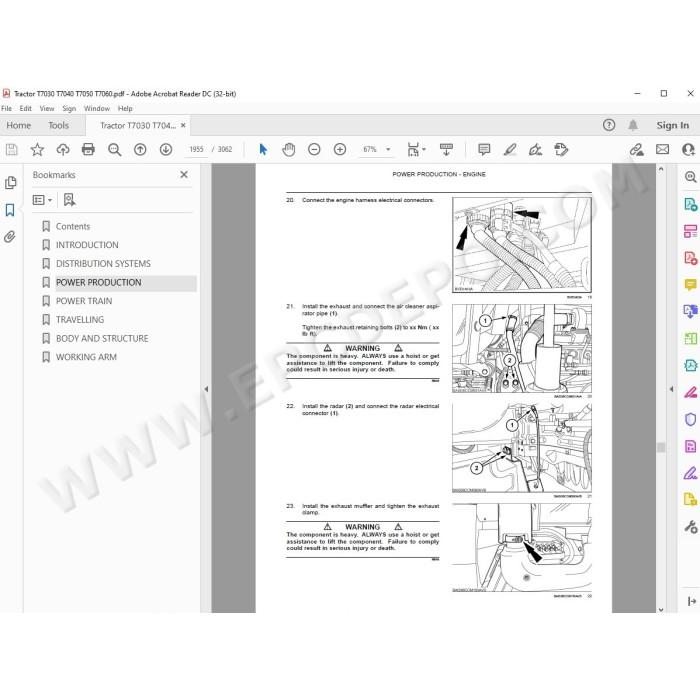Switch to the Home tab
Image resolution: width=700 pixels, height=700 pixels.
[x=19, y=125]
